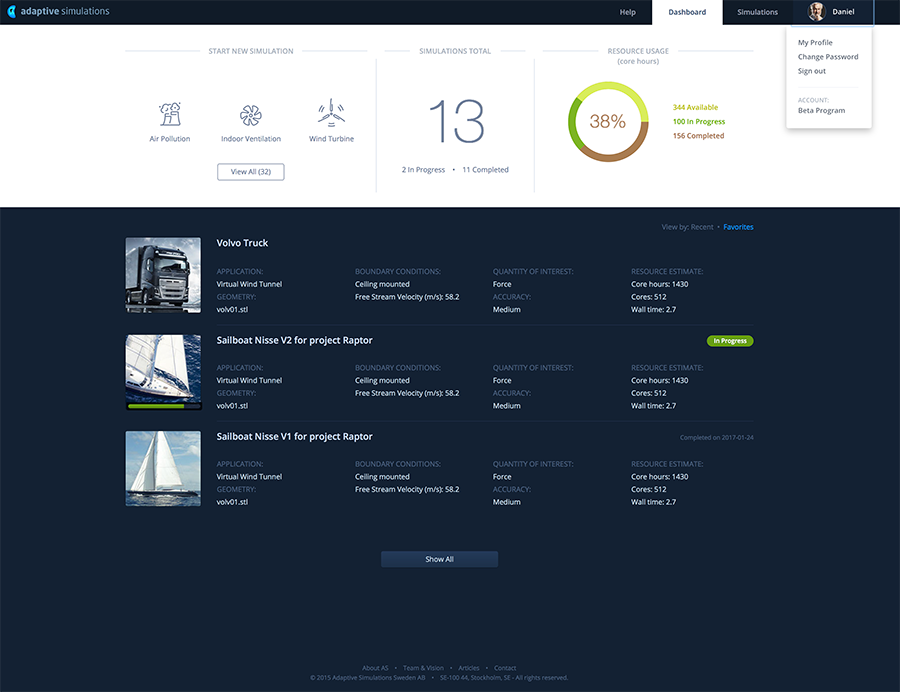Screen dimensions: 900x692
Task: Click Beta Program account entry
Action: coord(821,111)
